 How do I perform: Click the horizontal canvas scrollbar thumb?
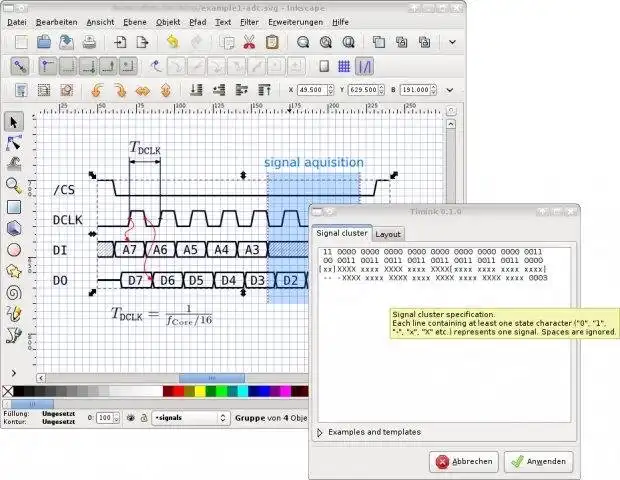[x=212, y=378]
